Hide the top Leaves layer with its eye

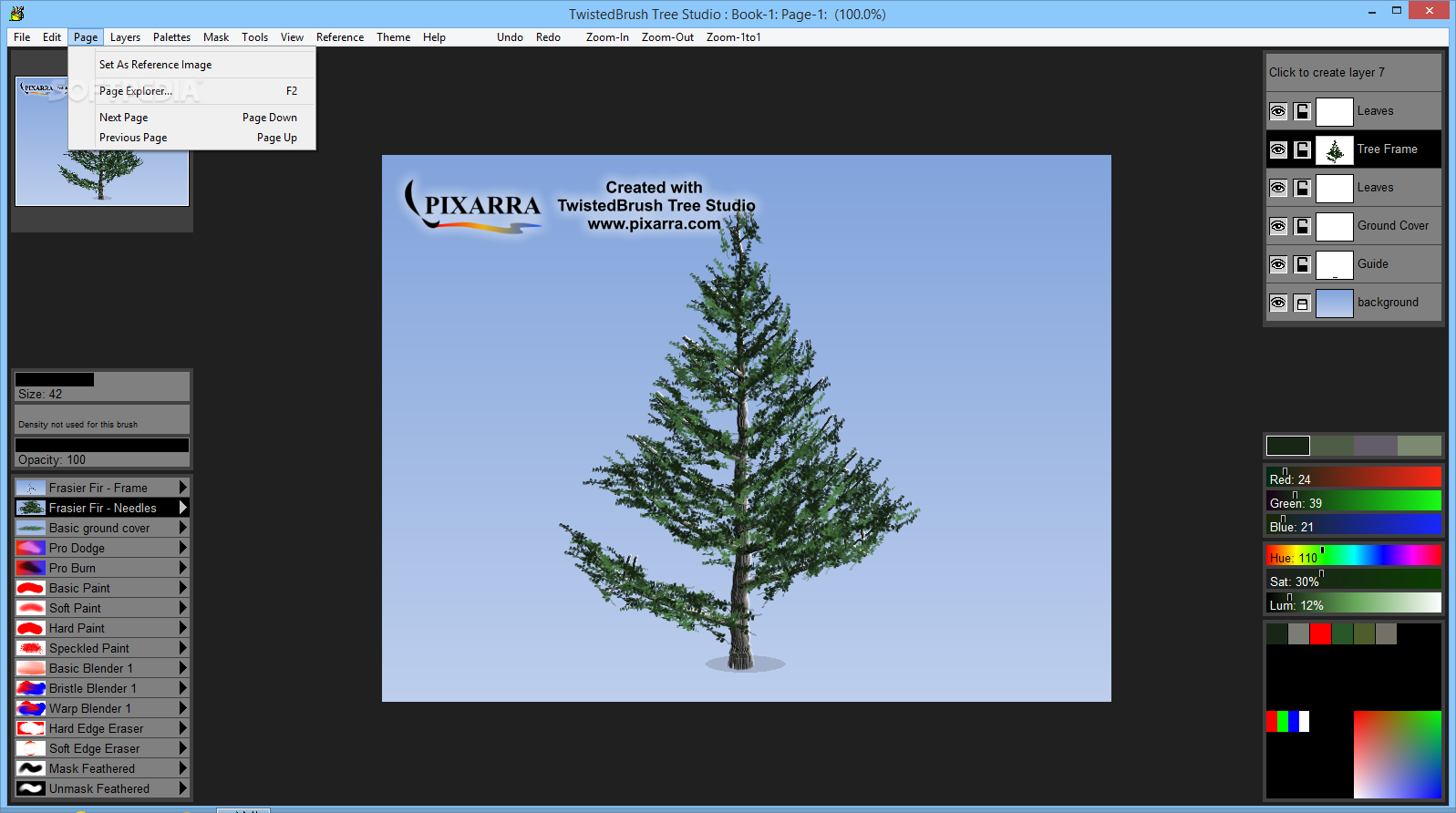click(x=1278, y=111)
